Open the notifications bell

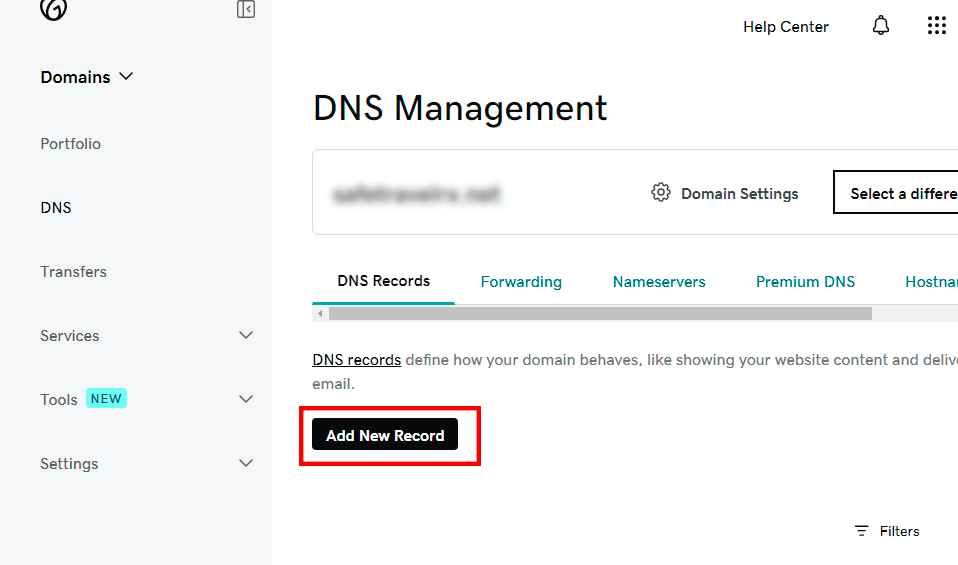pyautogui.click(x=880, y=26)
